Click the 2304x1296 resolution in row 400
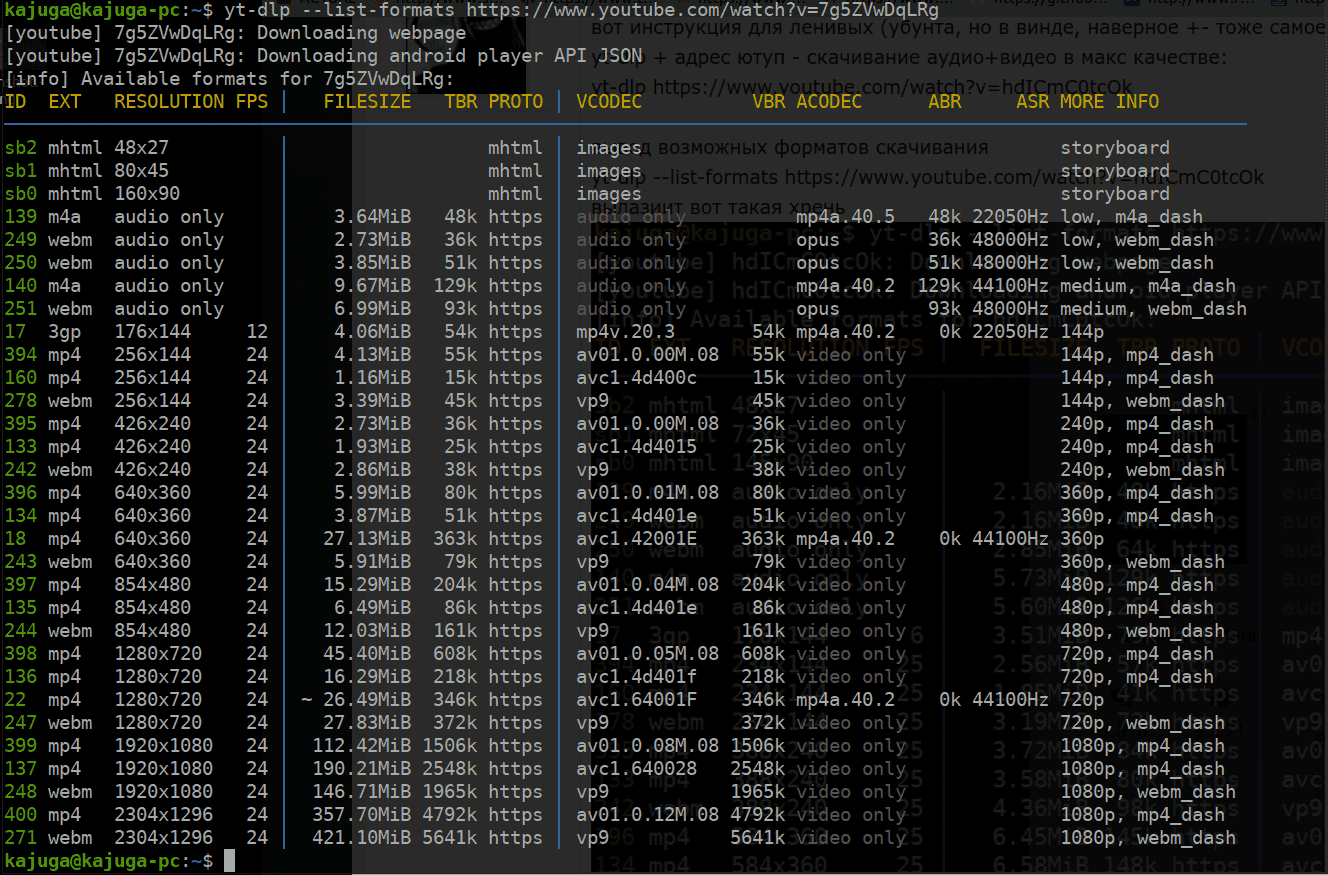The width and height of the screenshot is (1328, 875). 163,815
